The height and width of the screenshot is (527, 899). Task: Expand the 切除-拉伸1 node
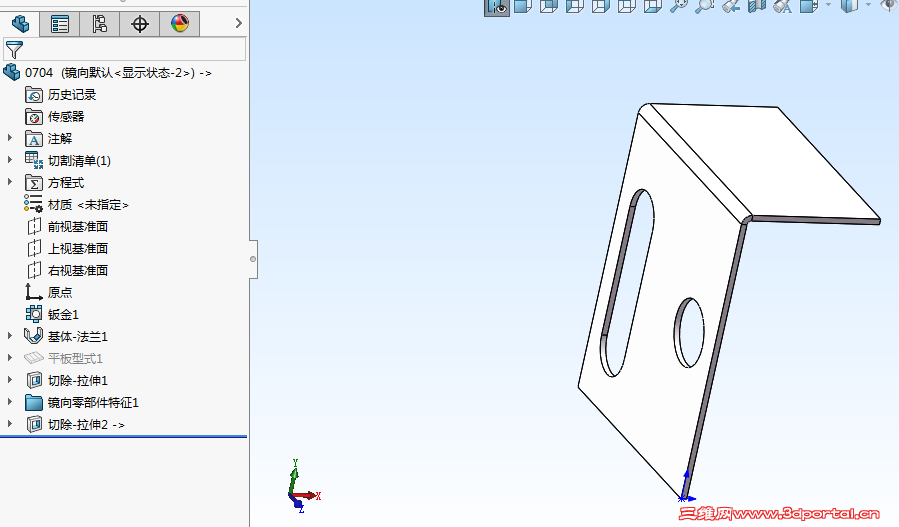pos(10,380)
